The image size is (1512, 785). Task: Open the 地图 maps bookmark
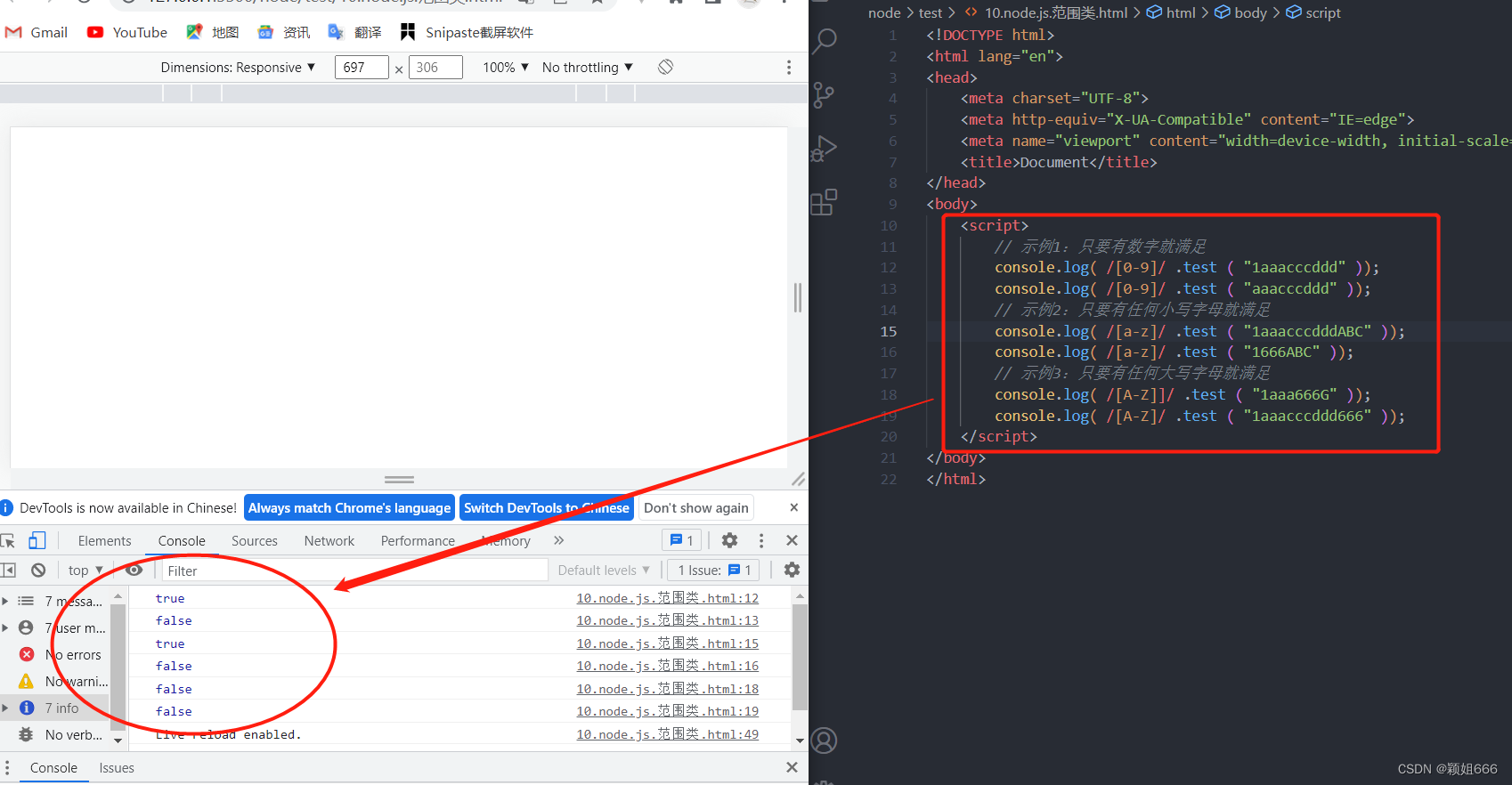(x=212, y=32)
